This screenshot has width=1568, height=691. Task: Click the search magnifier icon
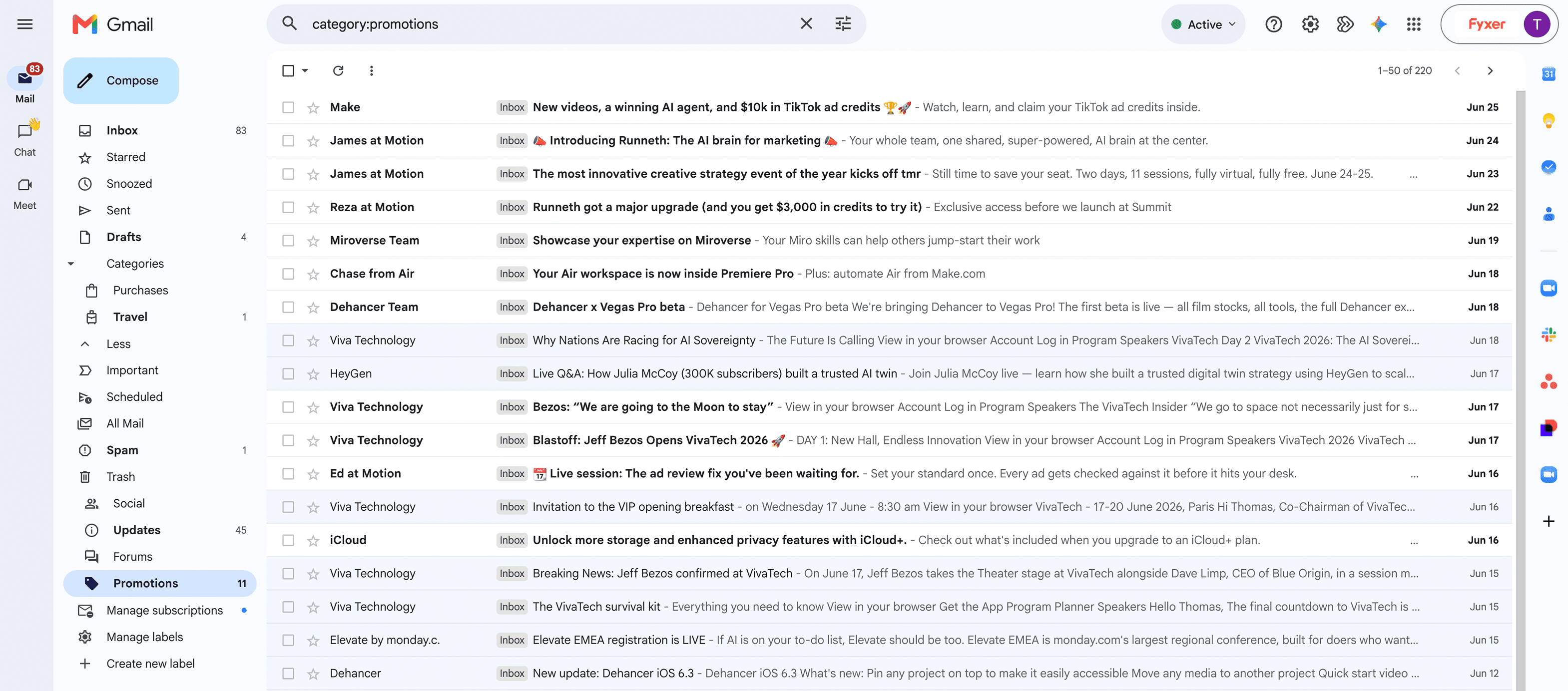coord(289,24)
